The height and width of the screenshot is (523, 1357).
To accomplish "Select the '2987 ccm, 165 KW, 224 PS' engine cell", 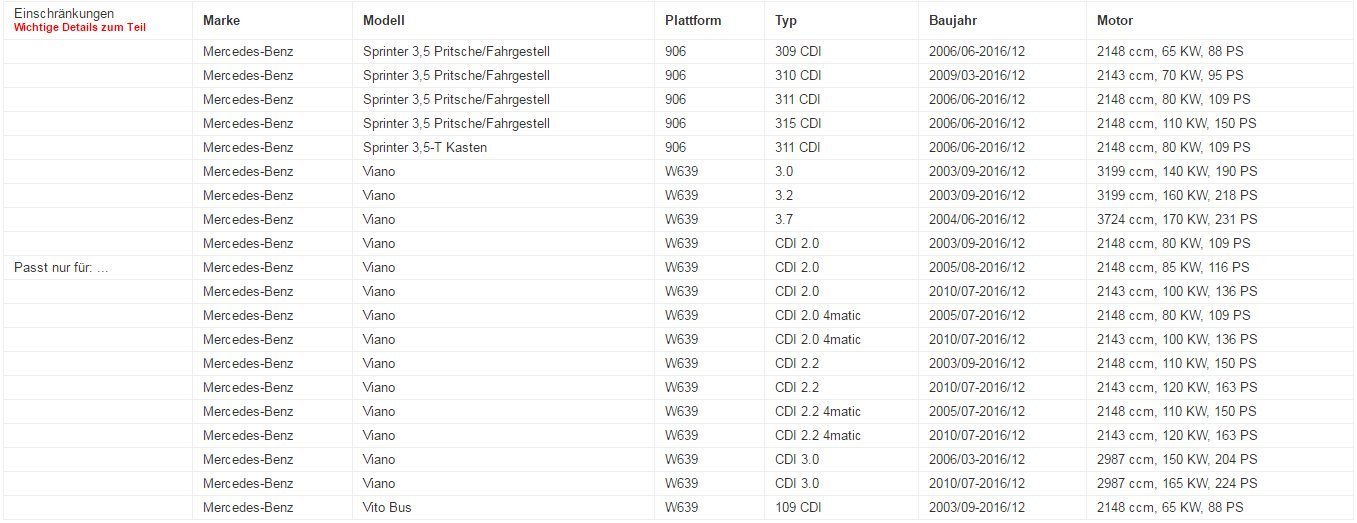I will tap(1177, 483).
